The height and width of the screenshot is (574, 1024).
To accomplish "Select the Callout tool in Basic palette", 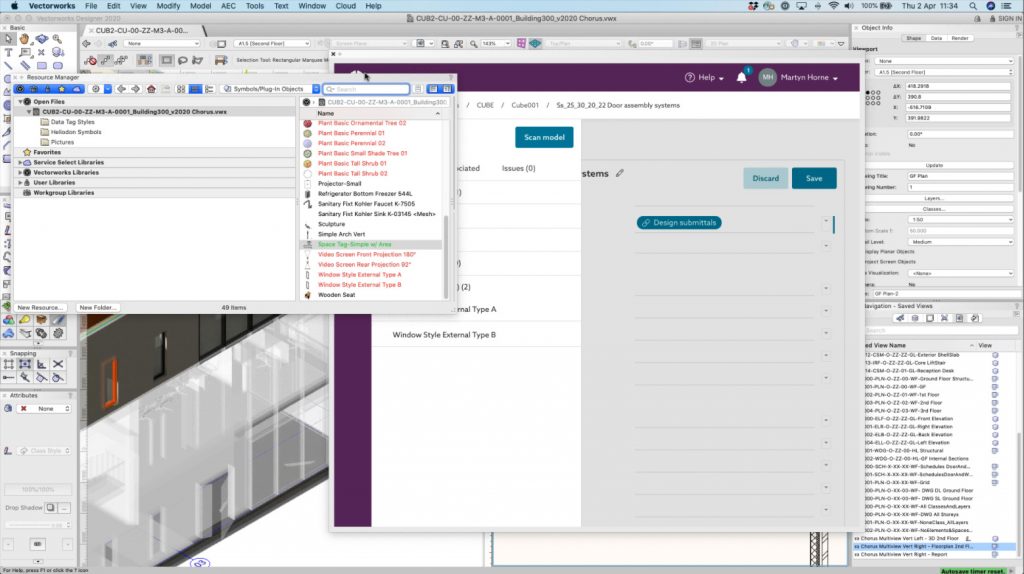I will [25, 52].
